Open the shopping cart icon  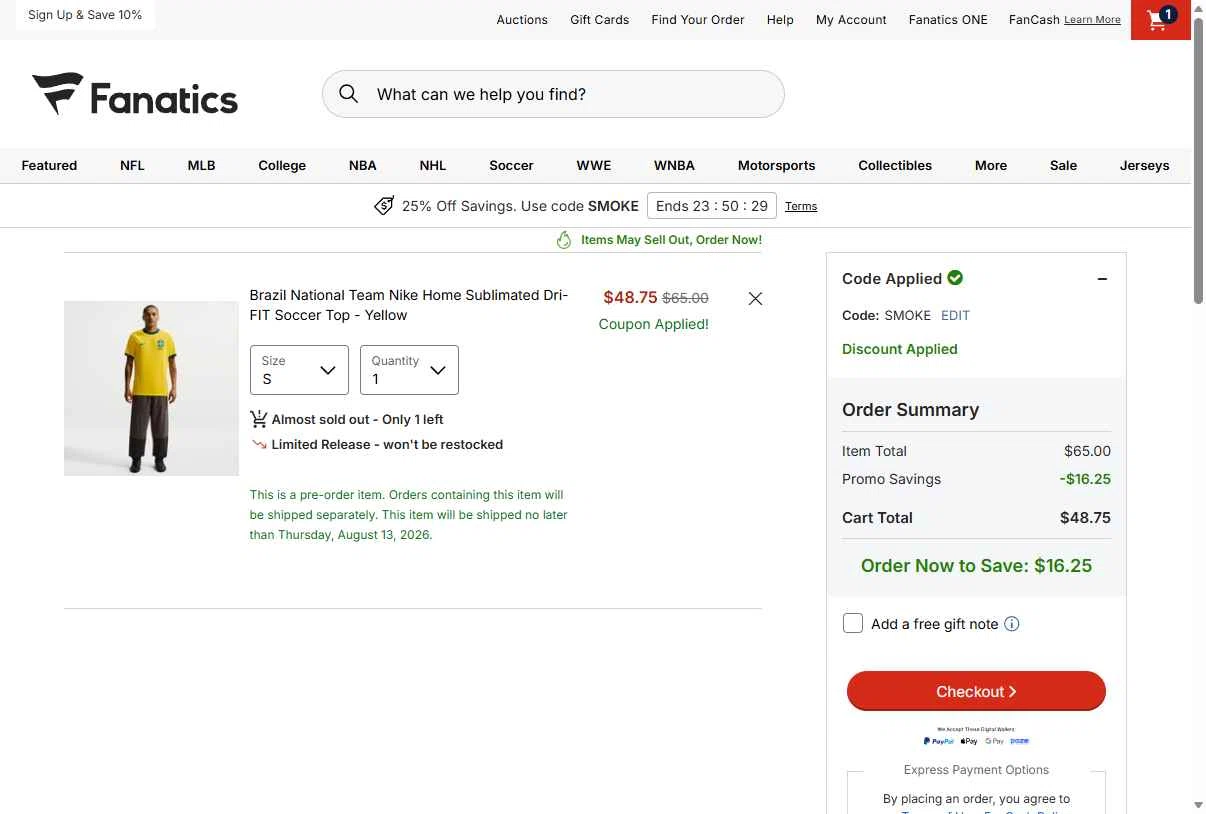tap(1160, 20)
